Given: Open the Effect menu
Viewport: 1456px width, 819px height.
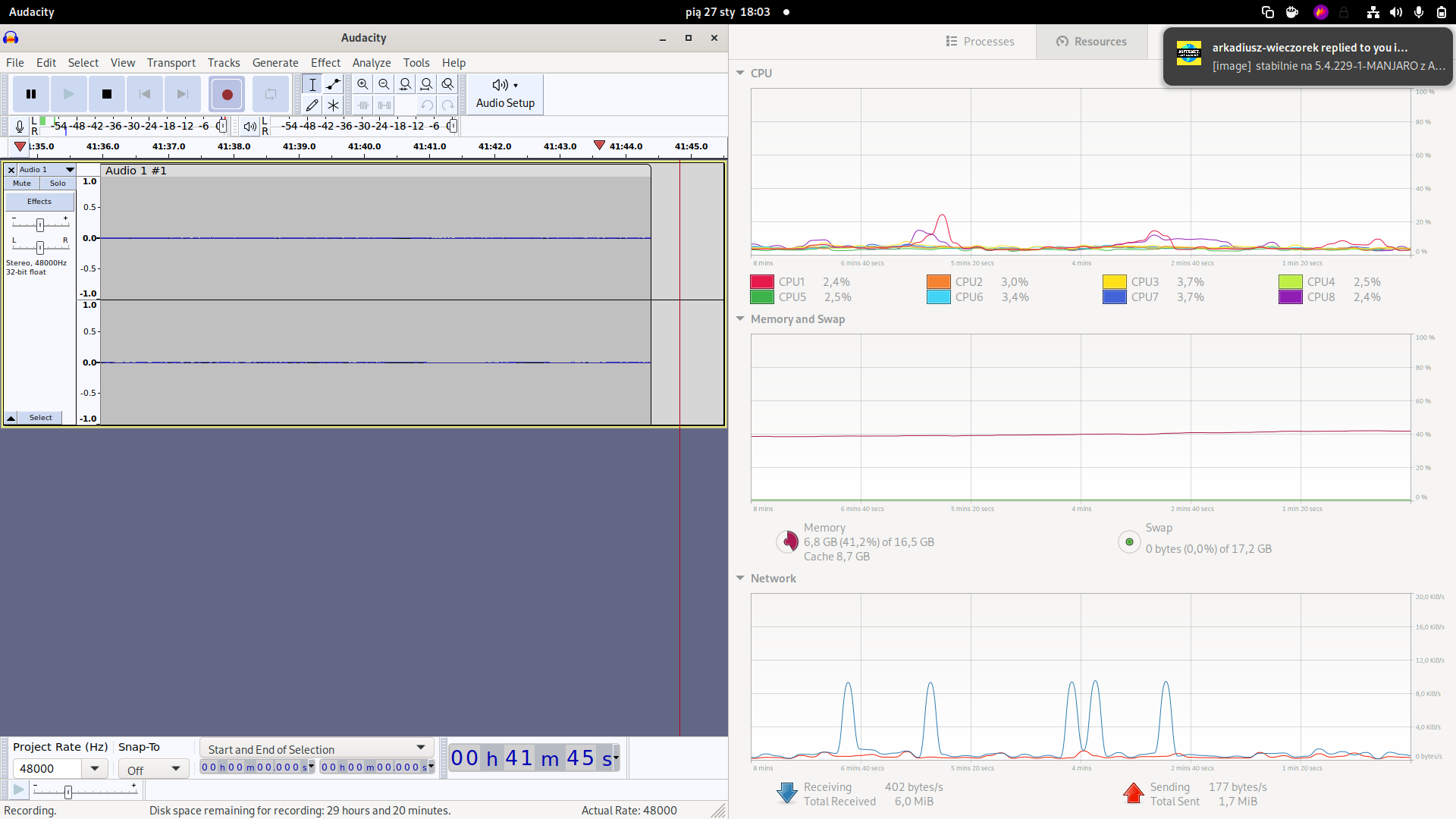Looking at the screenshot, I should click(x=325, y=63).
